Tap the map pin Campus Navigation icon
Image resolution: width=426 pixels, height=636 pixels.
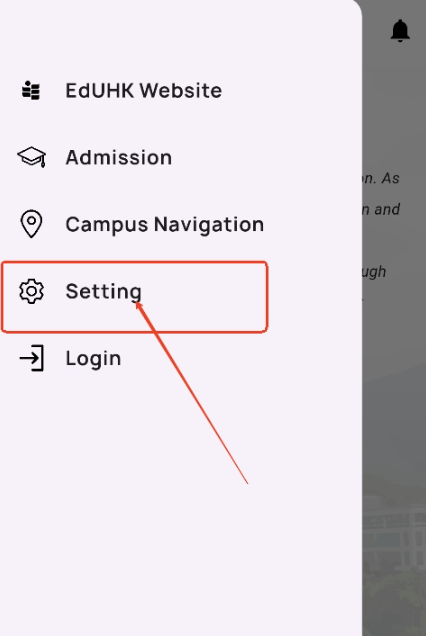point(31,223)
